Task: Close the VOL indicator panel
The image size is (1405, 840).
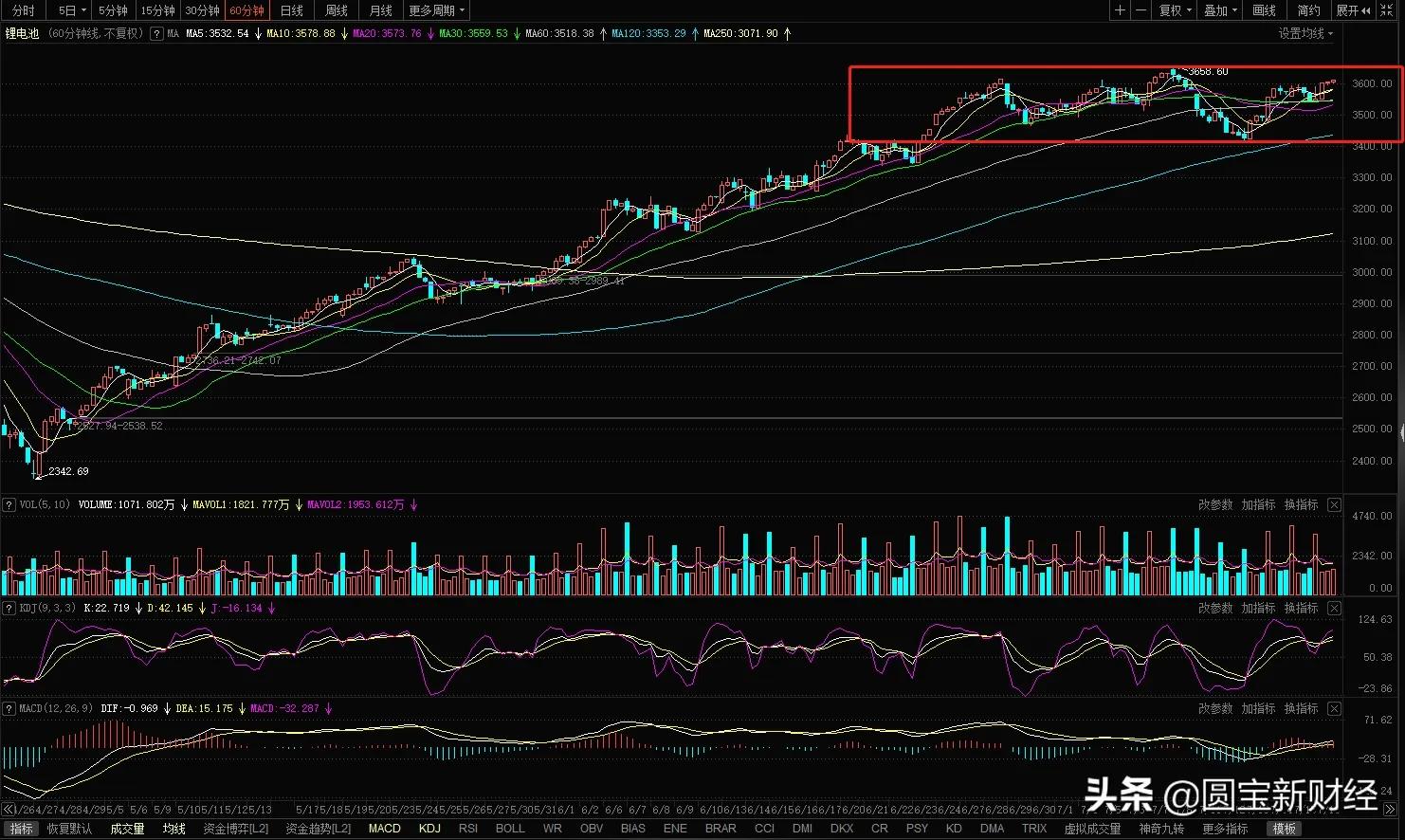Action: pyautogui.click(x=1334, y=504)
